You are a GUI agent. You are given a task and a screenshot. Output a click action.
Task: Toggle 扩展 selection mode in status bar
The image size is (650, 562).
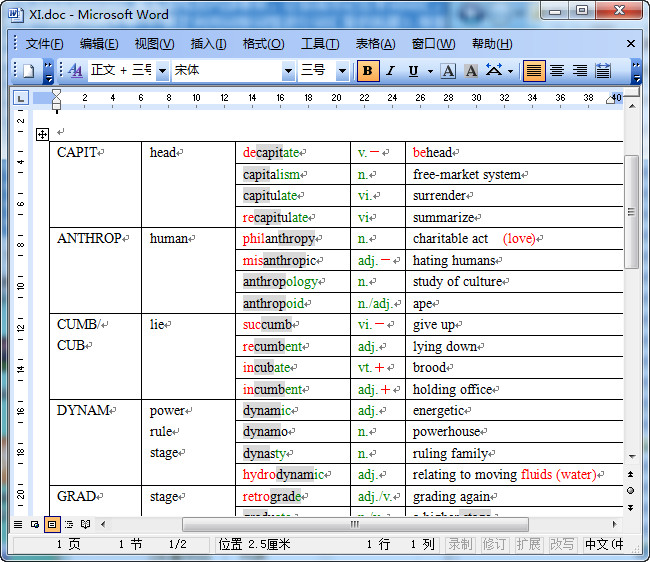[528, 544]
